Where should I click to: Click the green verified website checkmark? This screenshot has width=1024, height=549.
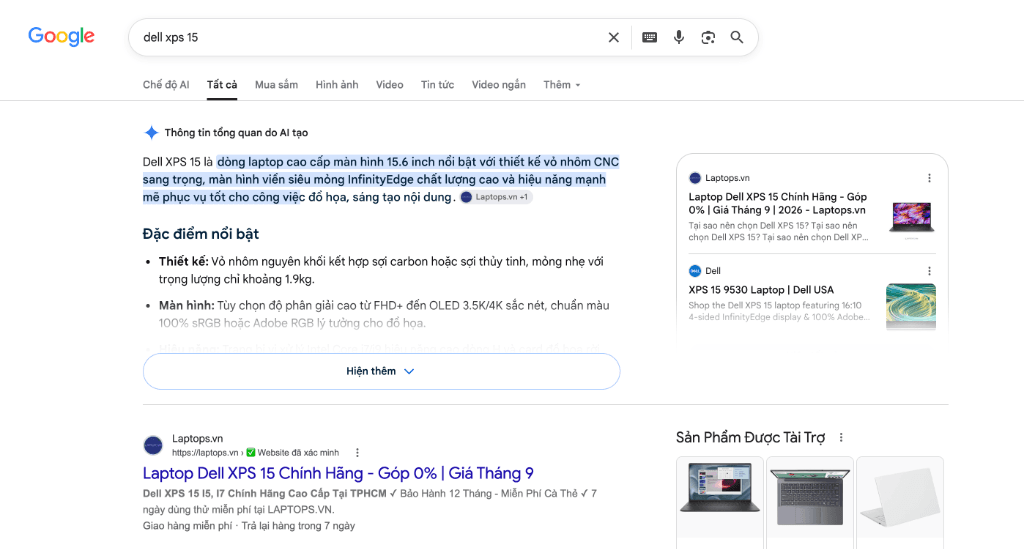point(251,452)
